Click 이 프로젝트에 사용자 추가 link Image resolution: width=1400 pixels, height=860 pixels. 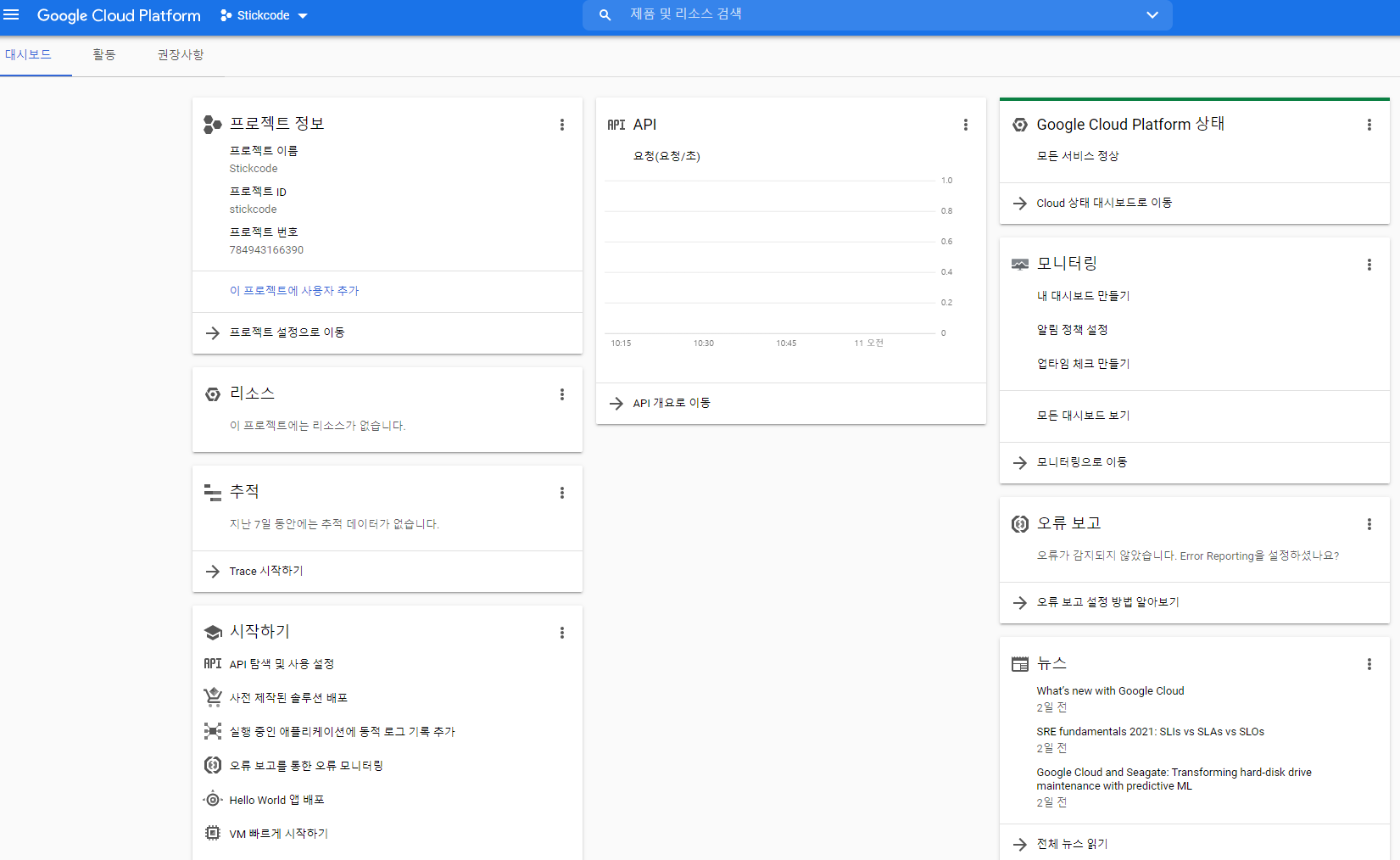[x=294, y=291]
